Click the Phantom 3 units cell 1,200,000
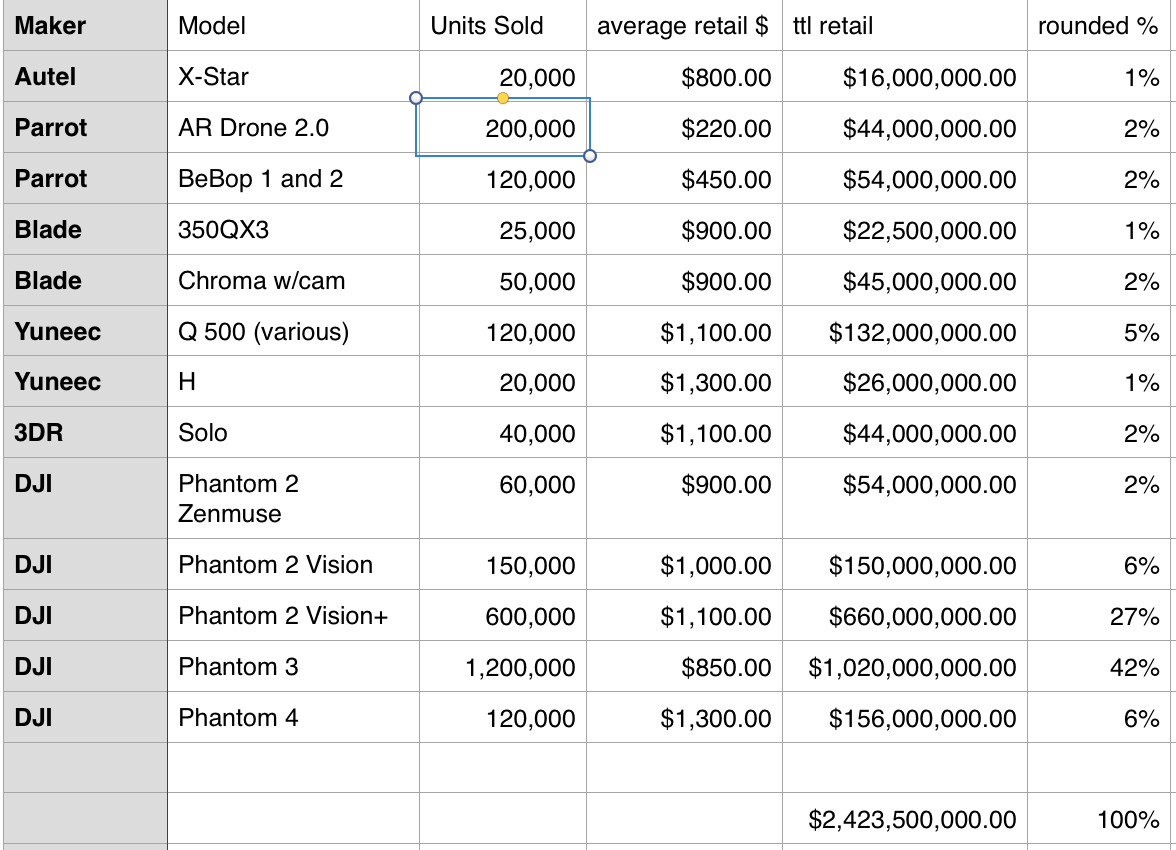This screenshot has width=1176, height=850. 502,666
